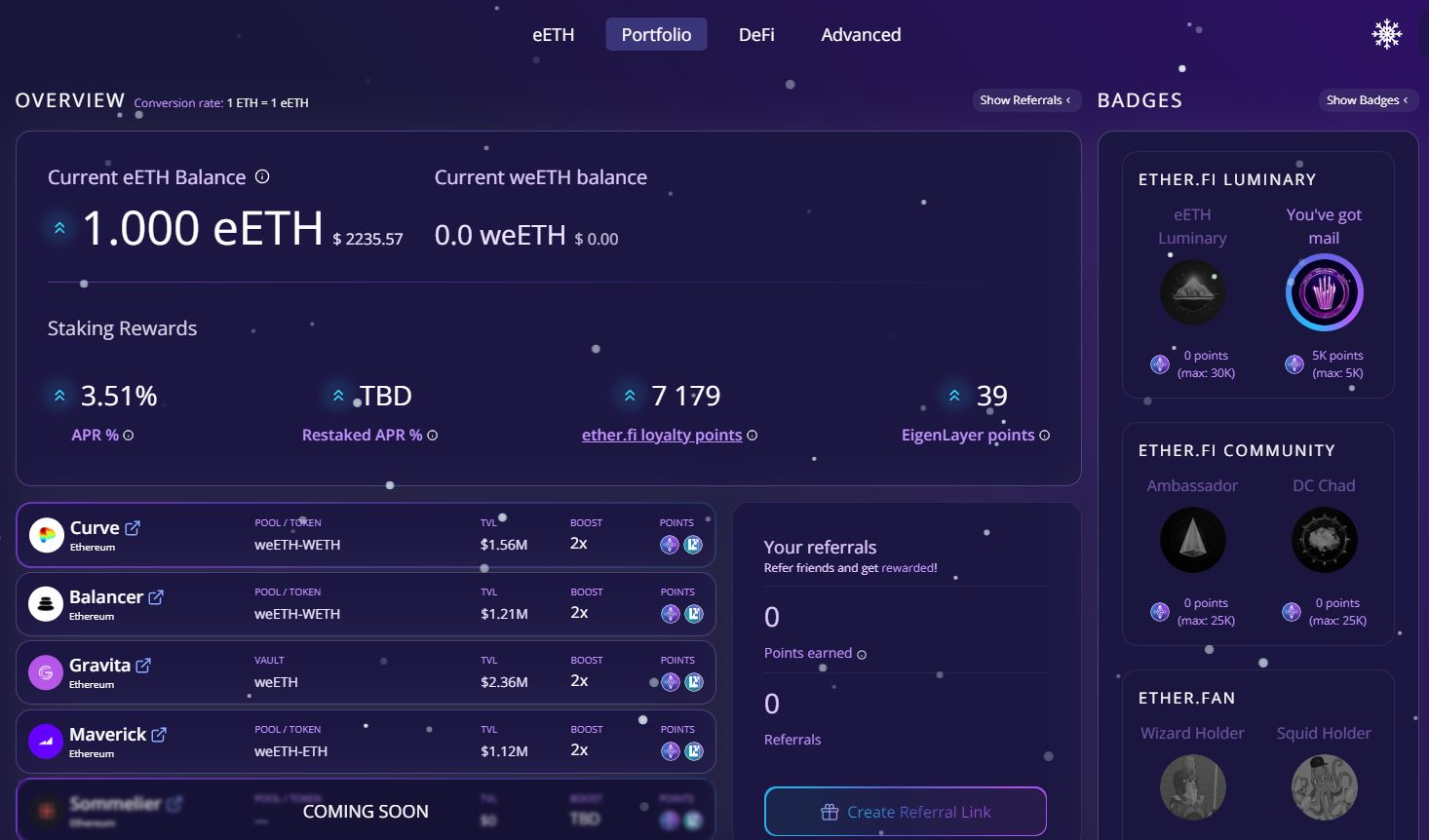The width and height of the screenshot is (1429, 840).
Task: Select the DC Chad badge
Action: coord(1324,540)
